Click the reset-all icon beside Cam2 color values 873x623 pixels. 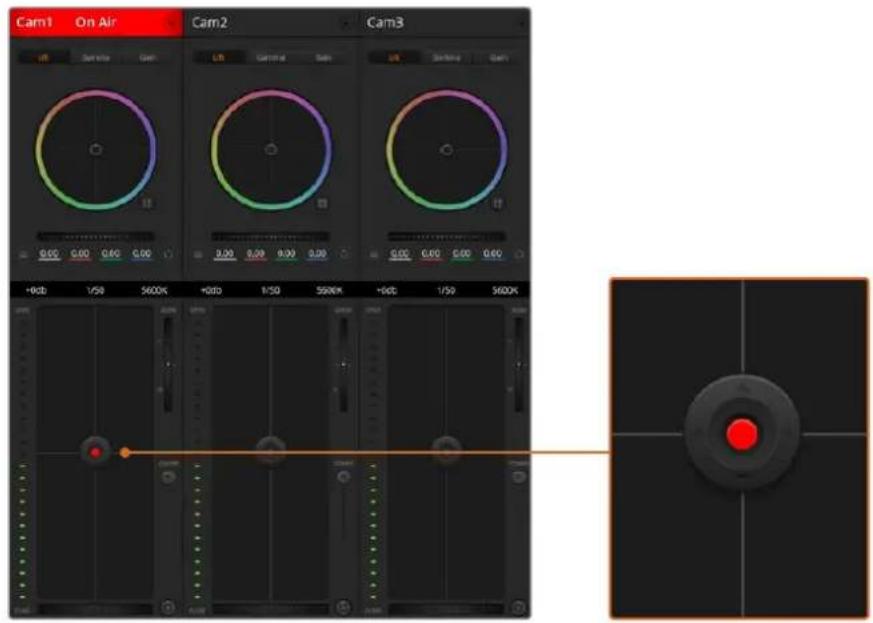click(344, 254)
